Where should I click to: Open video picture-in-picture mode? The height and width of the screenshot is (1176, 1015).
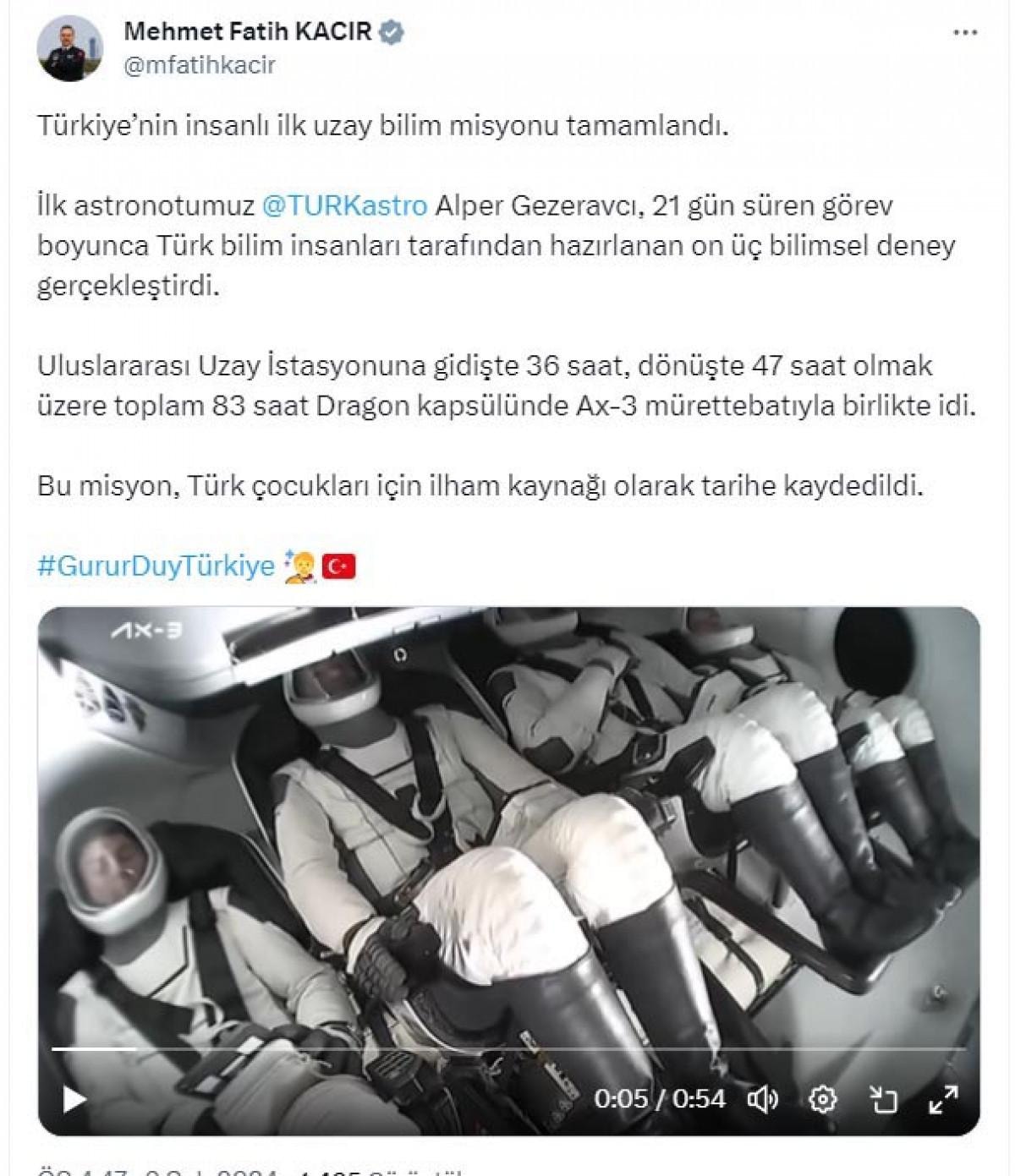click(x=883, y=1099)
